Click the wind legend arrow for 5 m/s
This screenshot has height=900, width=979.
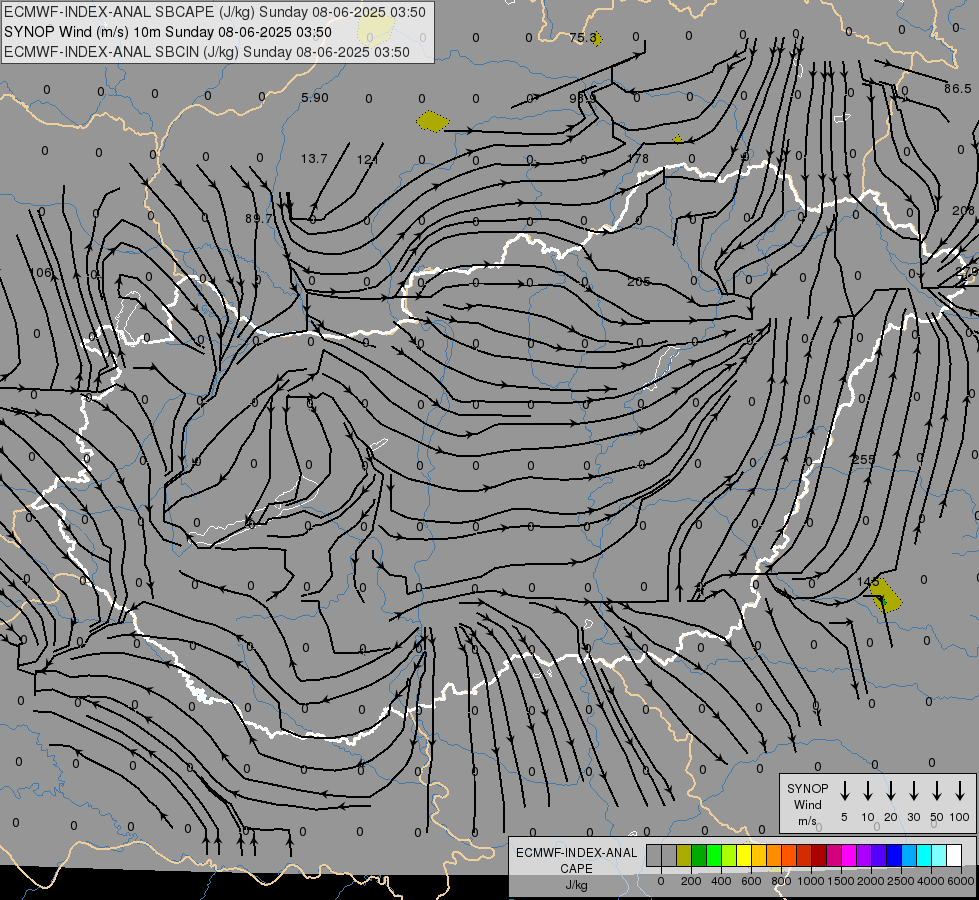[x=845, y=790]
